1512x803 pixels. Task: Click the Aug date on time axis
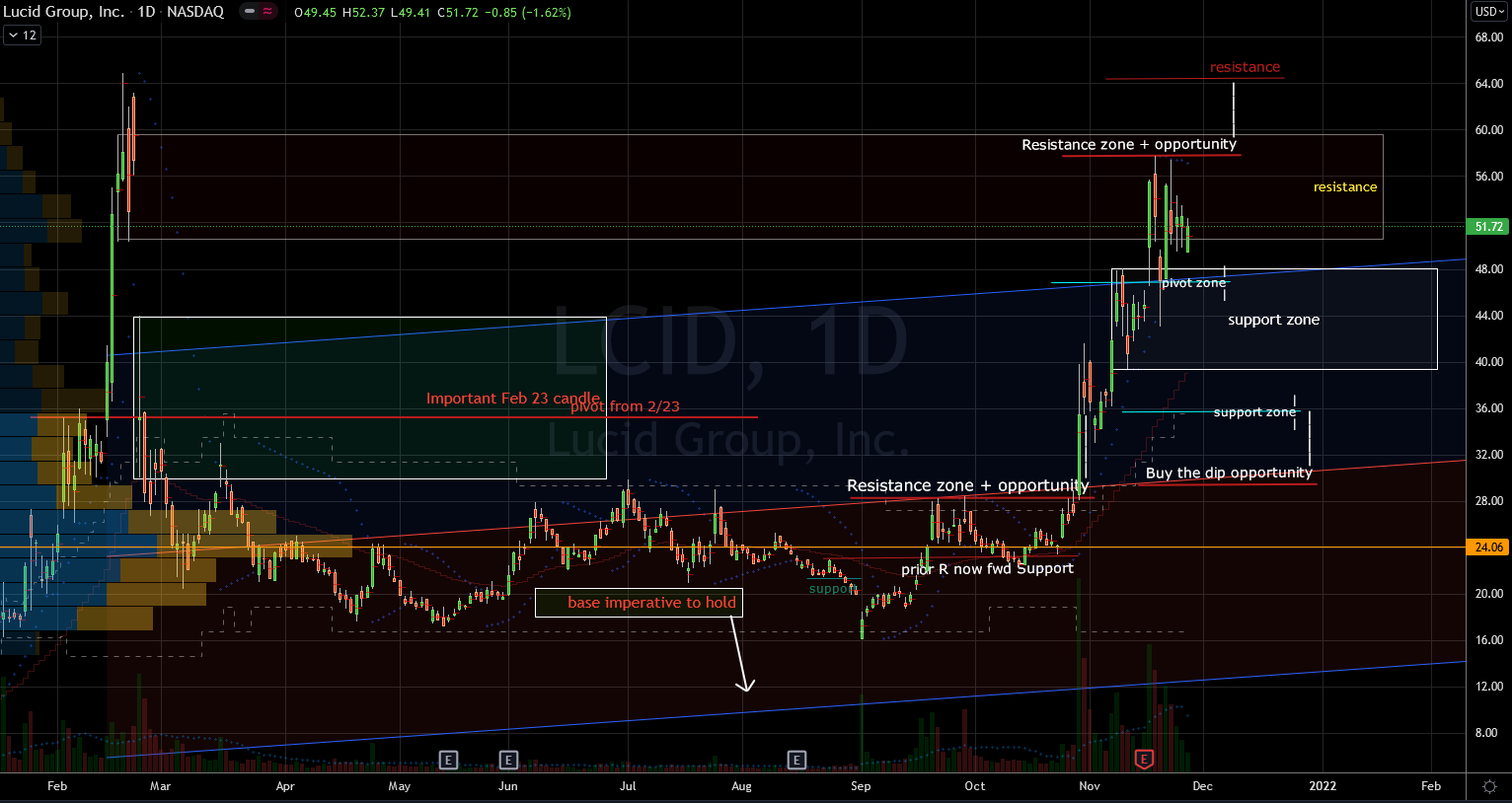[741, 786]
